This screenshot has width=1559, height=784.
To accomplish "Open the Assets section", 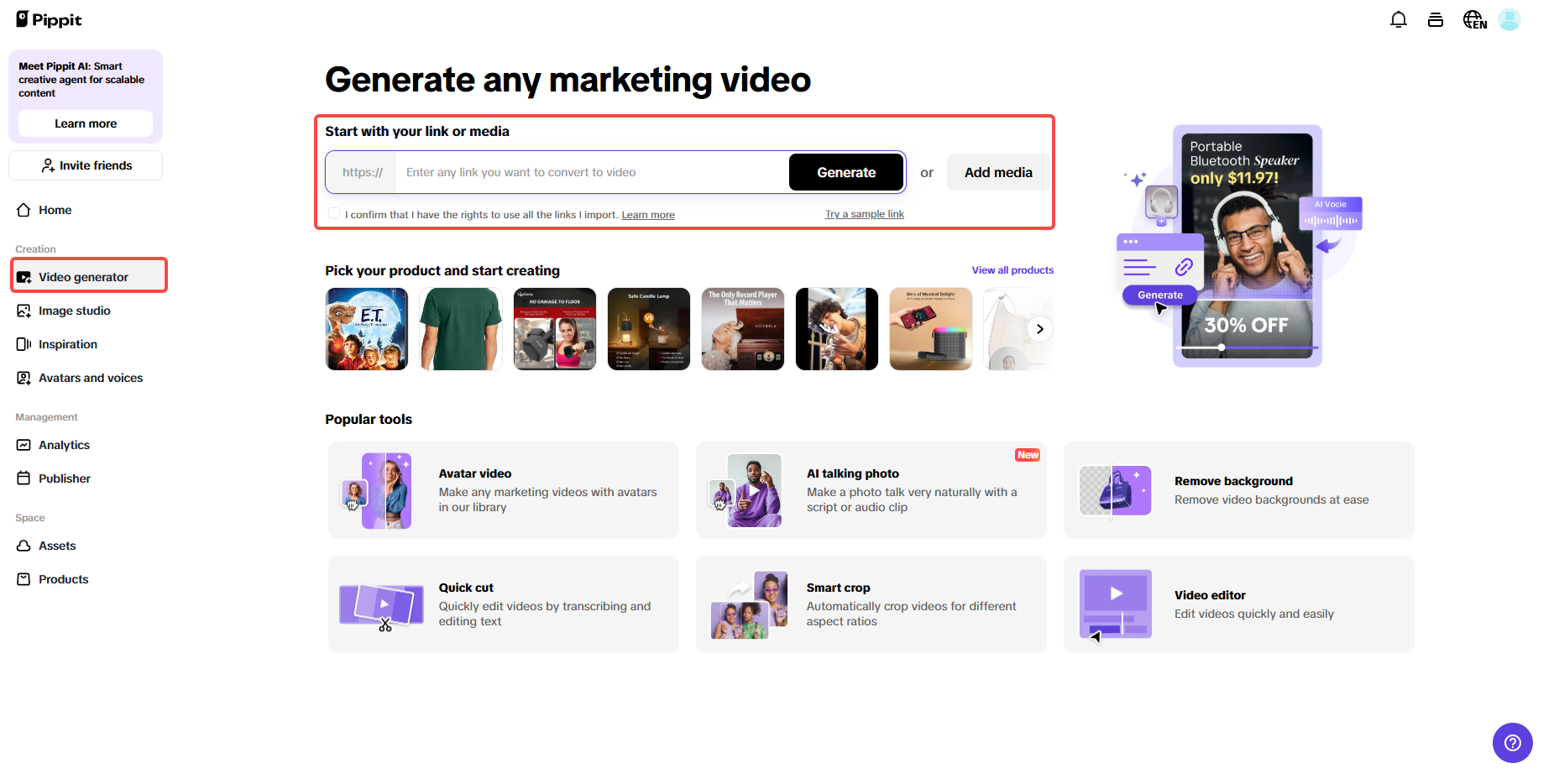I will pyautogui.click(x=57, y=546).
